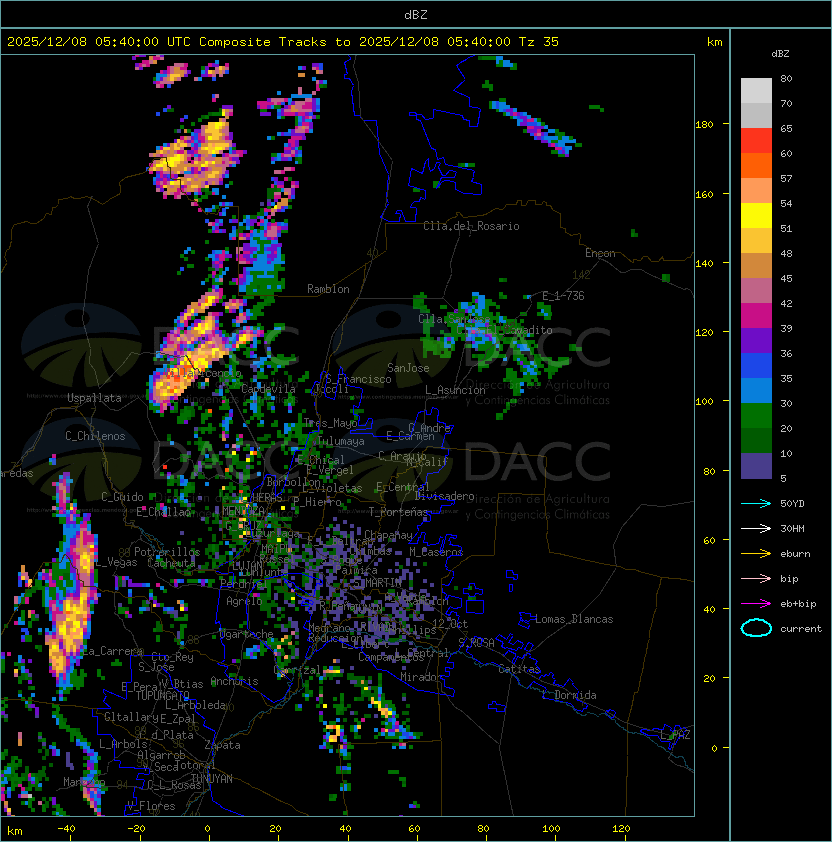Click the cyan 50YD arrow in legend
The image size is (832, 842).
[756, 504]
